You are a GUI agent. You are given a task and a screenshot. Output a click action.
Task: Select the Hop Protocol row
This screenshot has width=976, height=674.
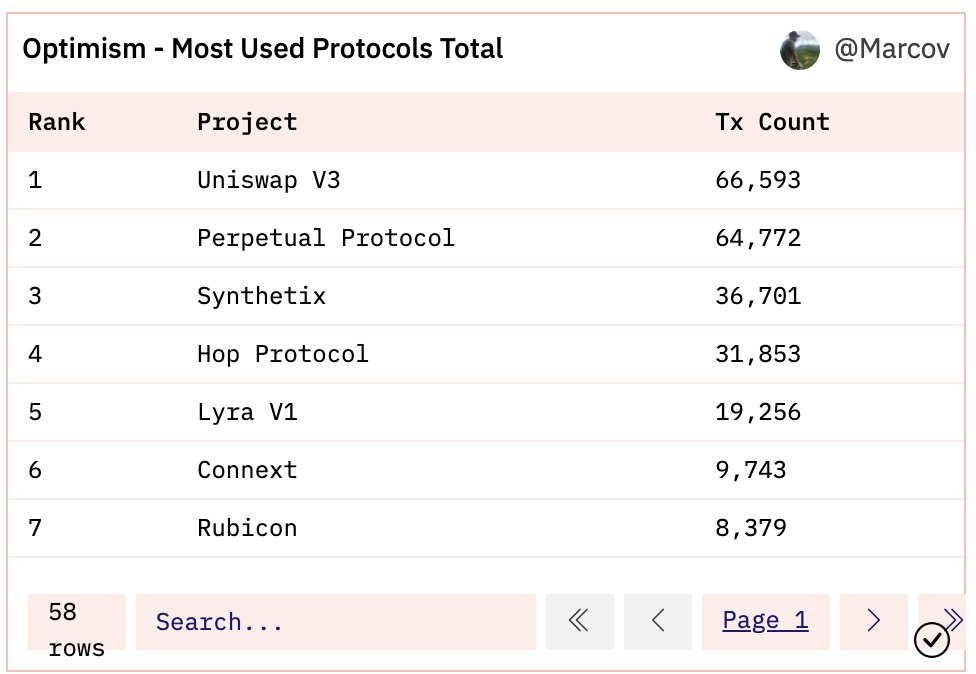[x=486, y=354]
